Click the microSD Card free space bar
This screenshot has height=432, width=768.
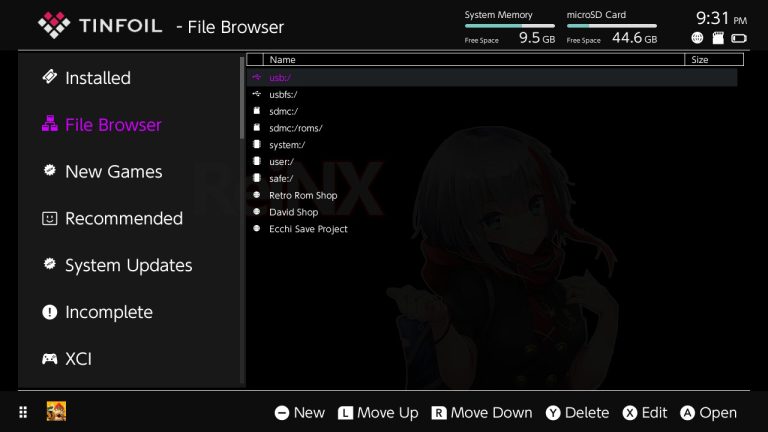[611, 26]
